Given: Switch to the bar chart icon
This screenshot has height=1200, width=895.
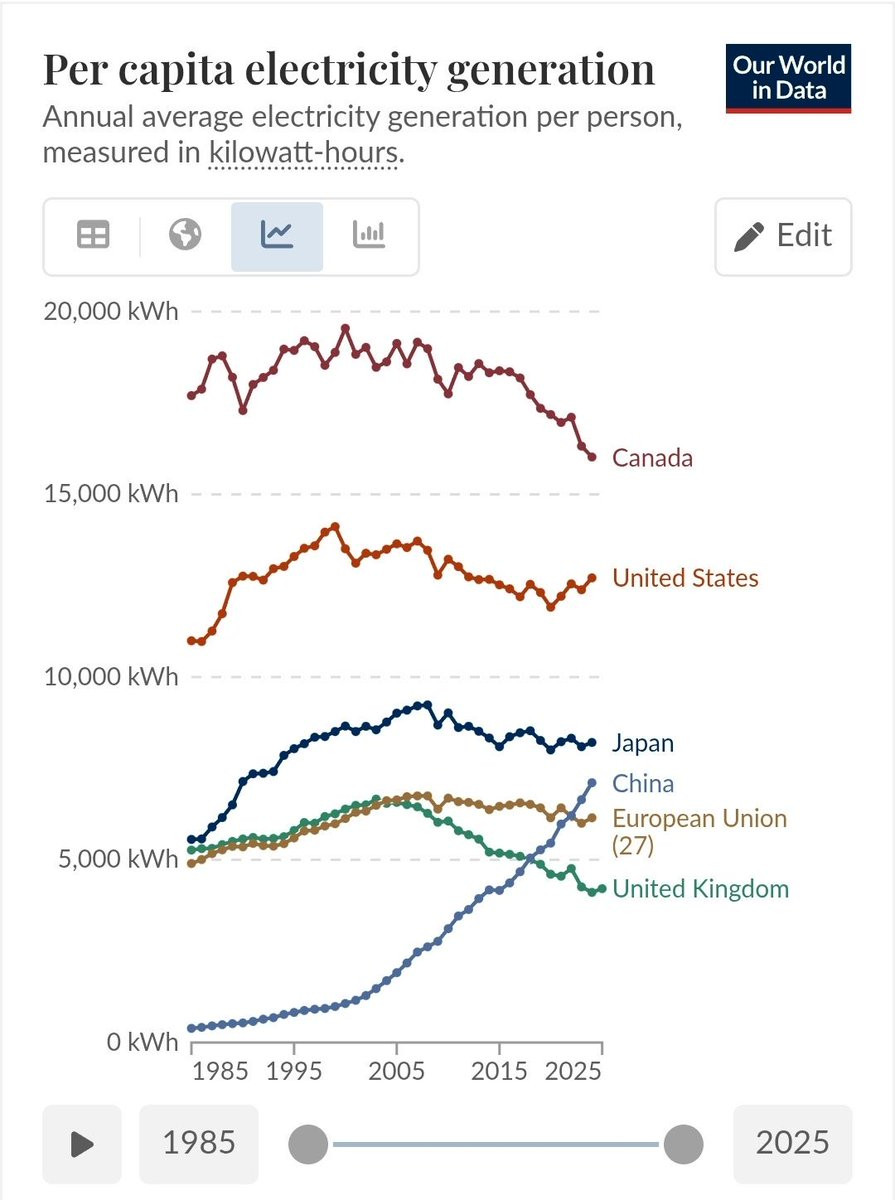Looking at the screenshot, I should coord(369,236).
